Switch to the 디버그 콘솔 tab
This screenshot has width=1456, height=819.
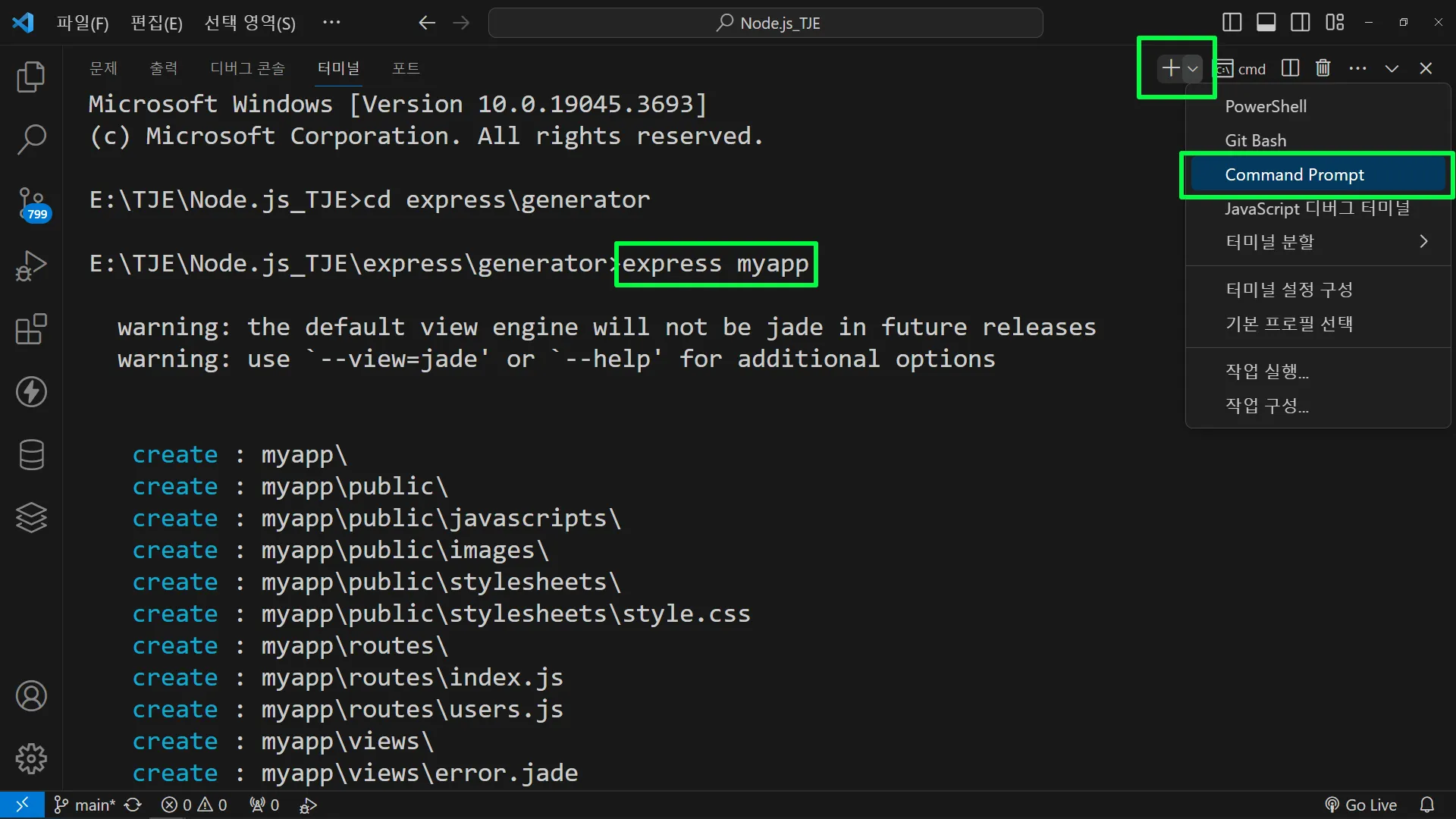[247, 68]
